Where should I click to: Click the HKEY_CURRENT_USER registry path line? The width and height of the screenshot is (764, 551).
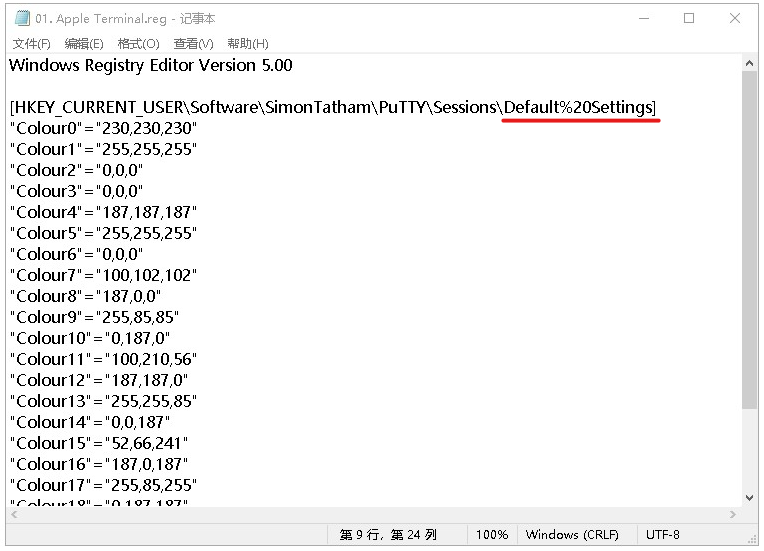[333, 107]
